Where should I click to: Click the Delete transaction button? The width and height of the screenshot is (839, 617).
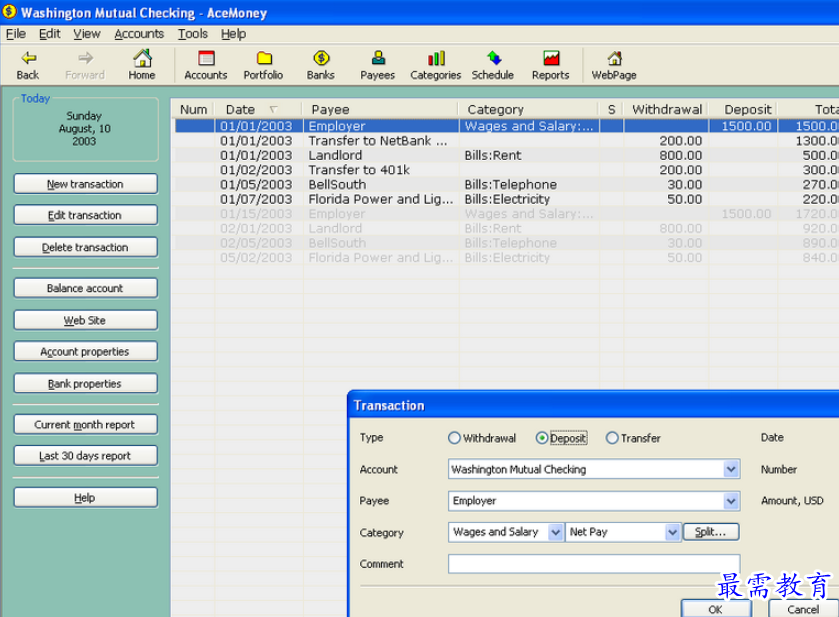pos(86,247)
